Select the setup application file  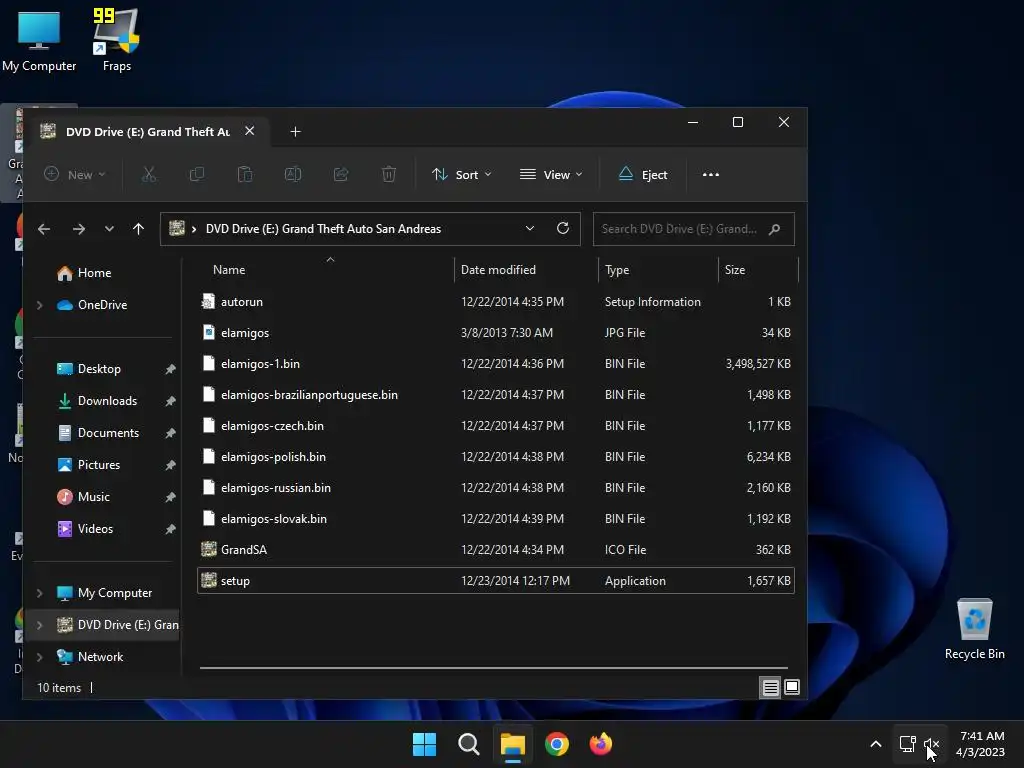pyautogui.click(x=496, y=581)
